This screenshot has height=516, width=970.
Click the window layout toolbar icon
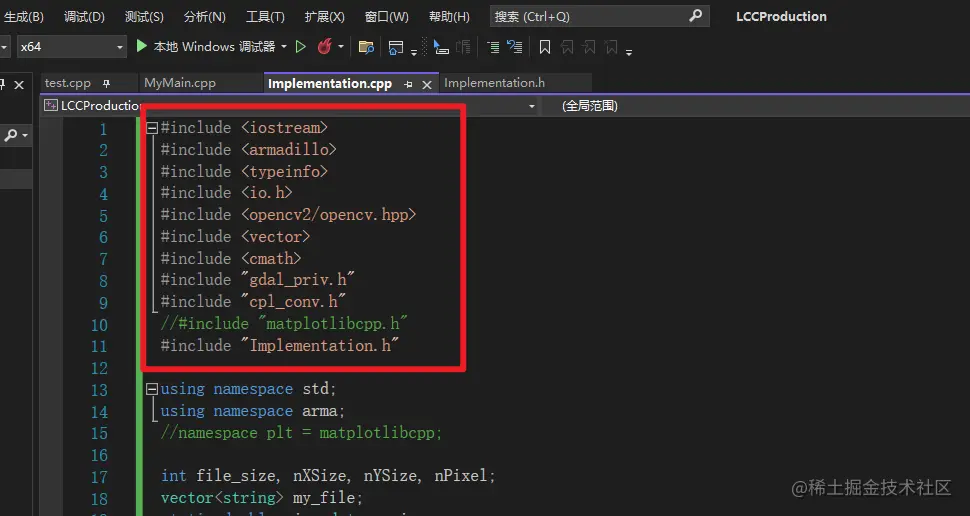pos(396,47)
